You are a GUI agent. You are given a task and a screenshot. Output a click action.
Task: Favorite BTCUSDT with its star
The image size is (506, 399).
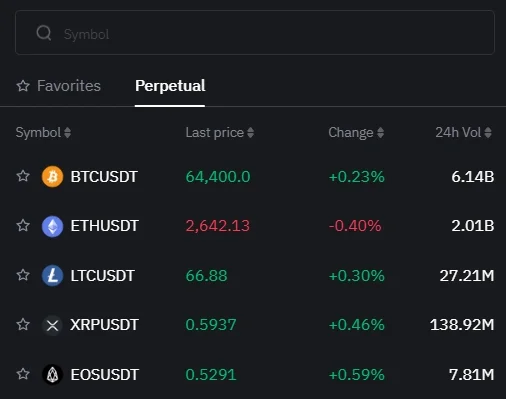23,176
